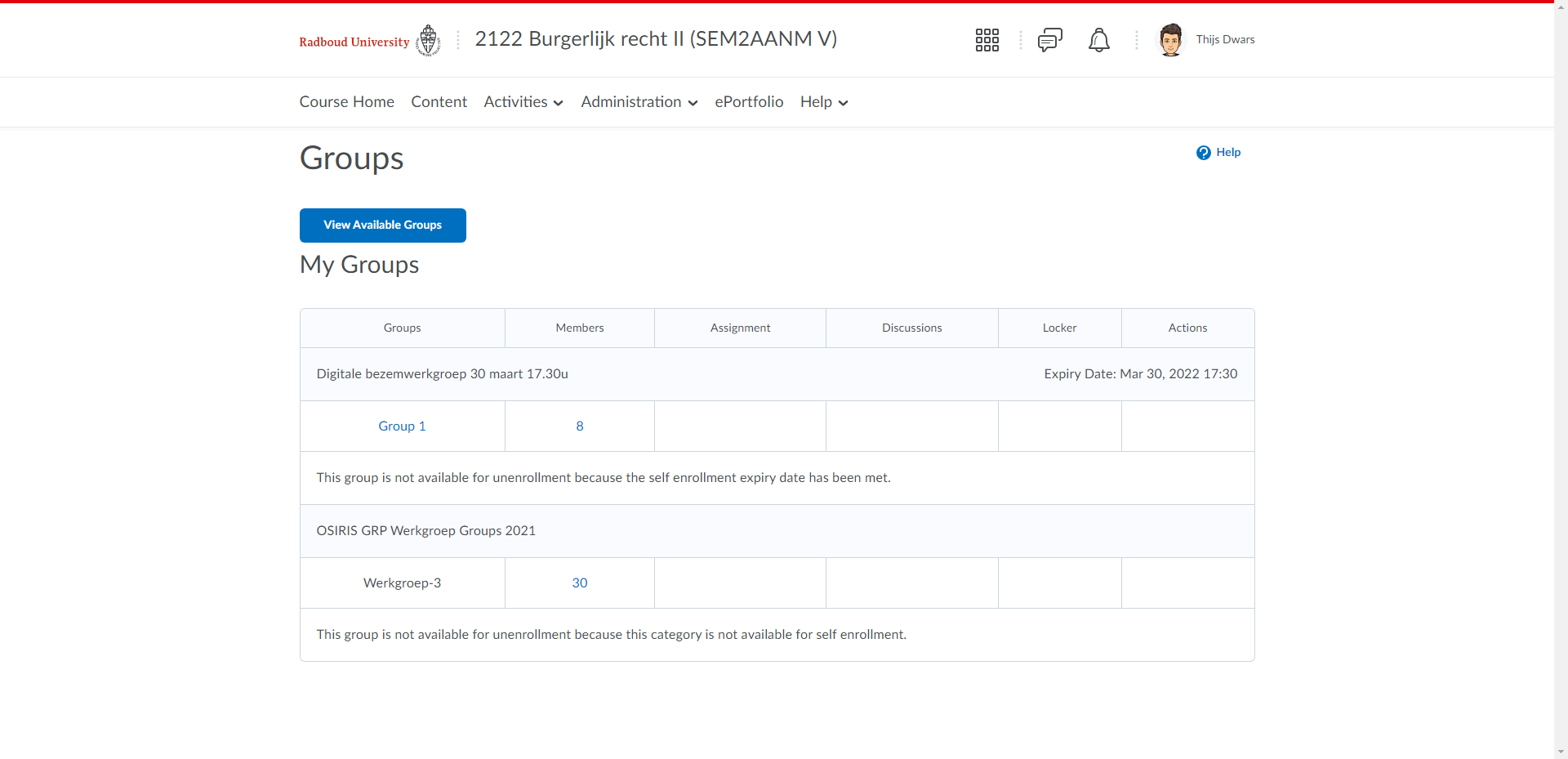Viewport: 1568px width, 759px height.
Task: Click the Radboud University crest logo
Action: coord(428,40)
